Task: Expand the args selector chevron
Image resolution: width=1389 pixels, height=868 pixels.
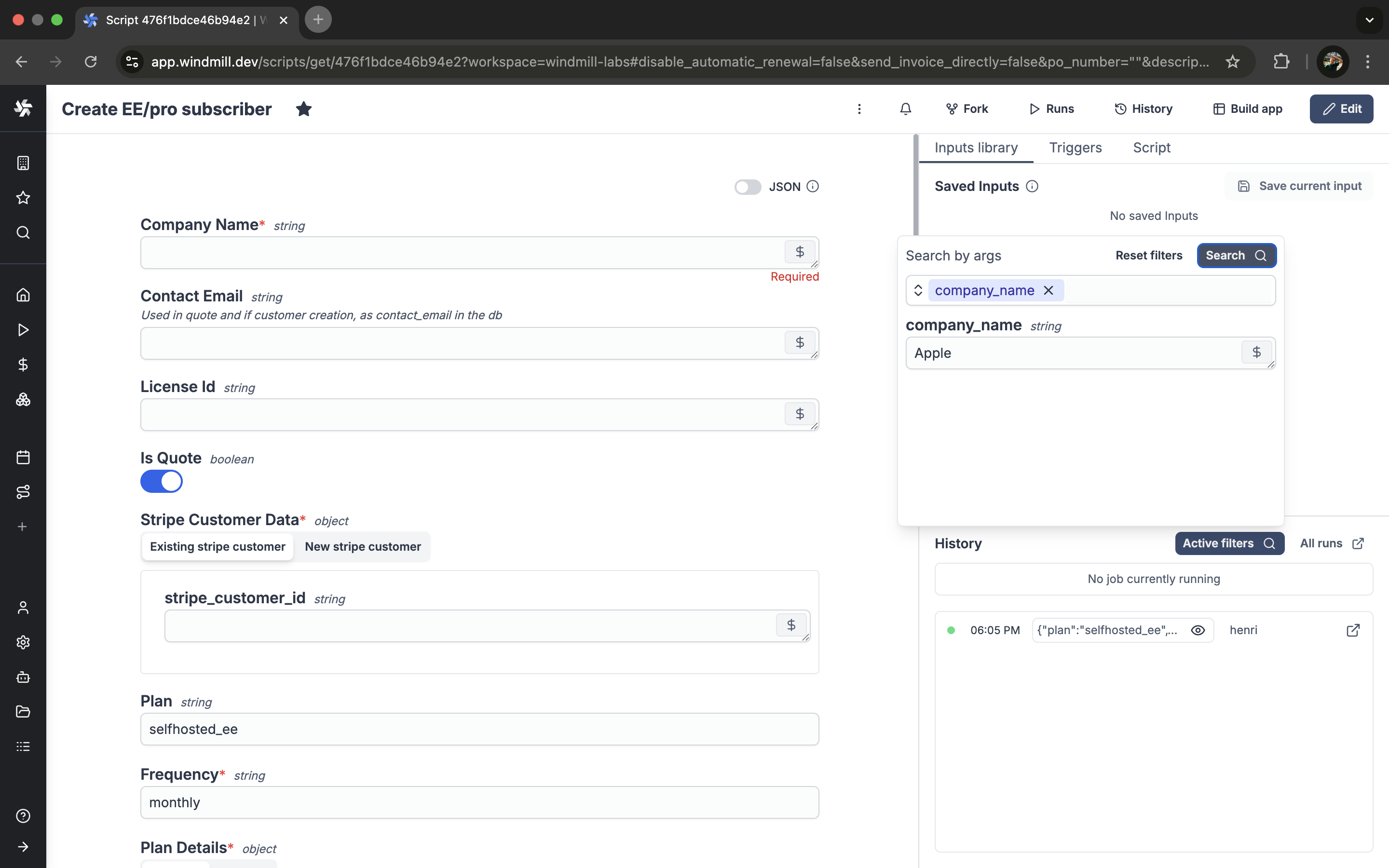Action: (x=918, y=290)
